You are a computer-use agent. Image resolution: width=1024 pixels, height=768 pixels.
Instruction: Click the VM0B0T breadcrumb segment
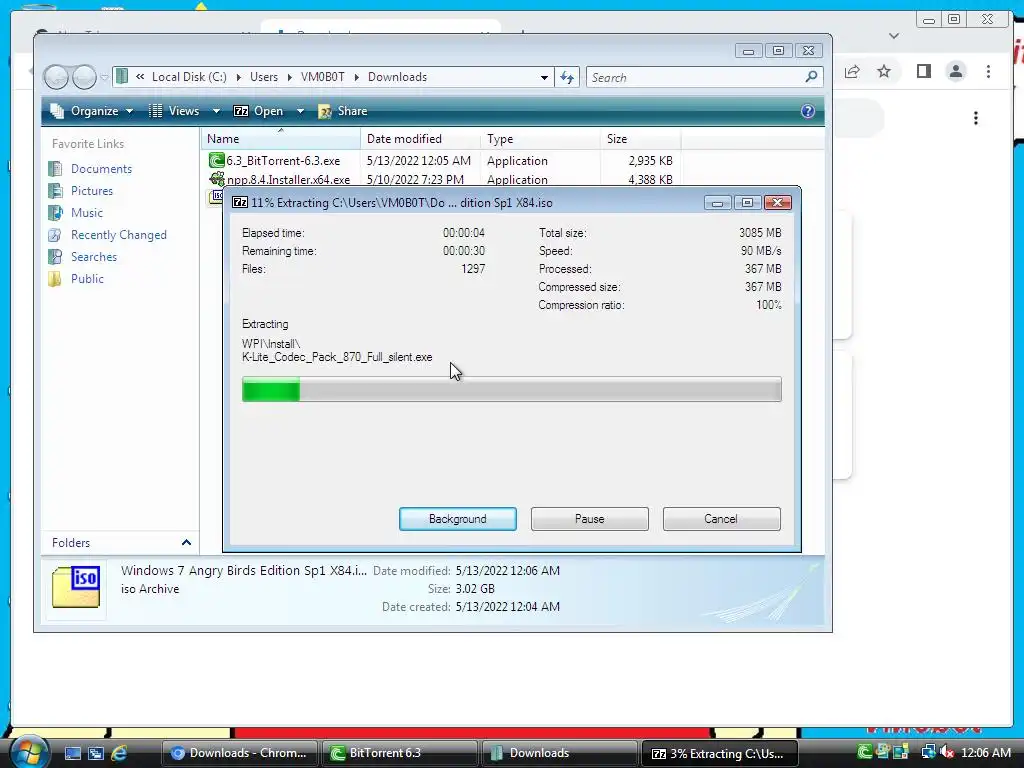coord(323,77)
